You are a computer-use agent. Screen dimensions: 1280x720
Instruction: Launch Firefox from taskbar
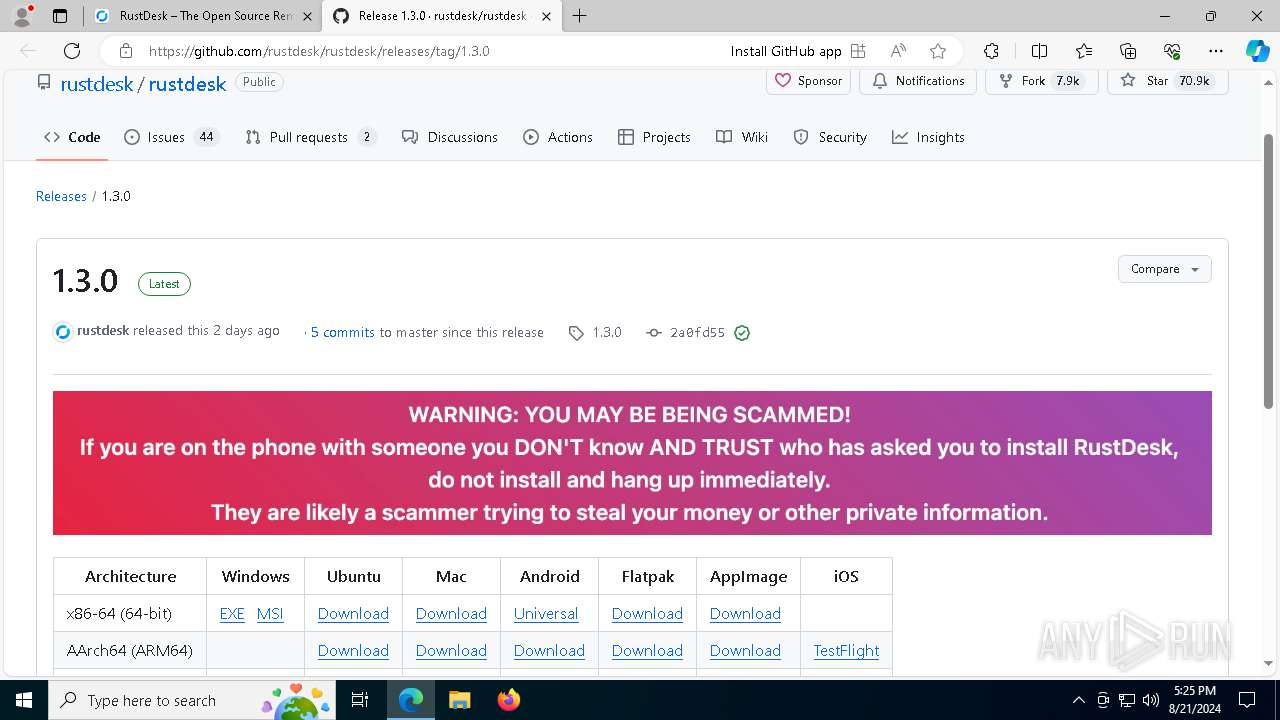pos(508,700)
